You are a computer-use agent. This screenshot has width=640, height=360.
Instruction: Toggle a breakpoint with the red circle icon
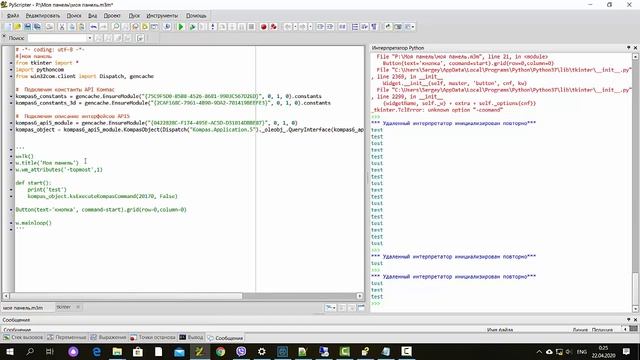[264, 27]
